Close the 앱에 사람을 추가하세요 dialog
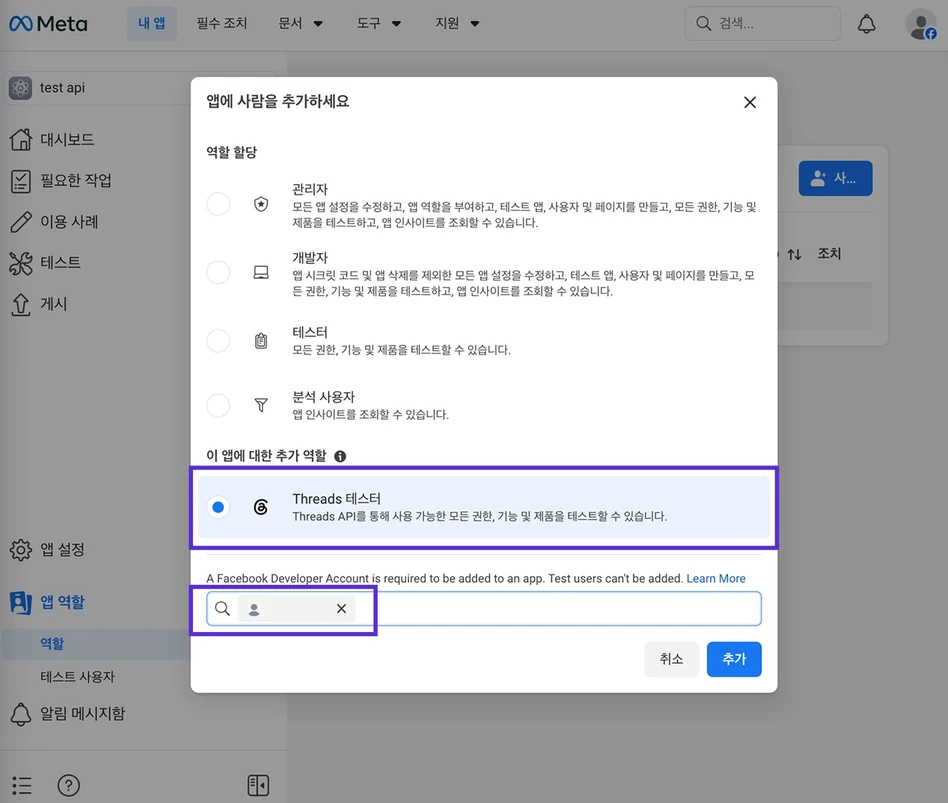The width and height of the screenshot is (948, 803). [750, 102]
